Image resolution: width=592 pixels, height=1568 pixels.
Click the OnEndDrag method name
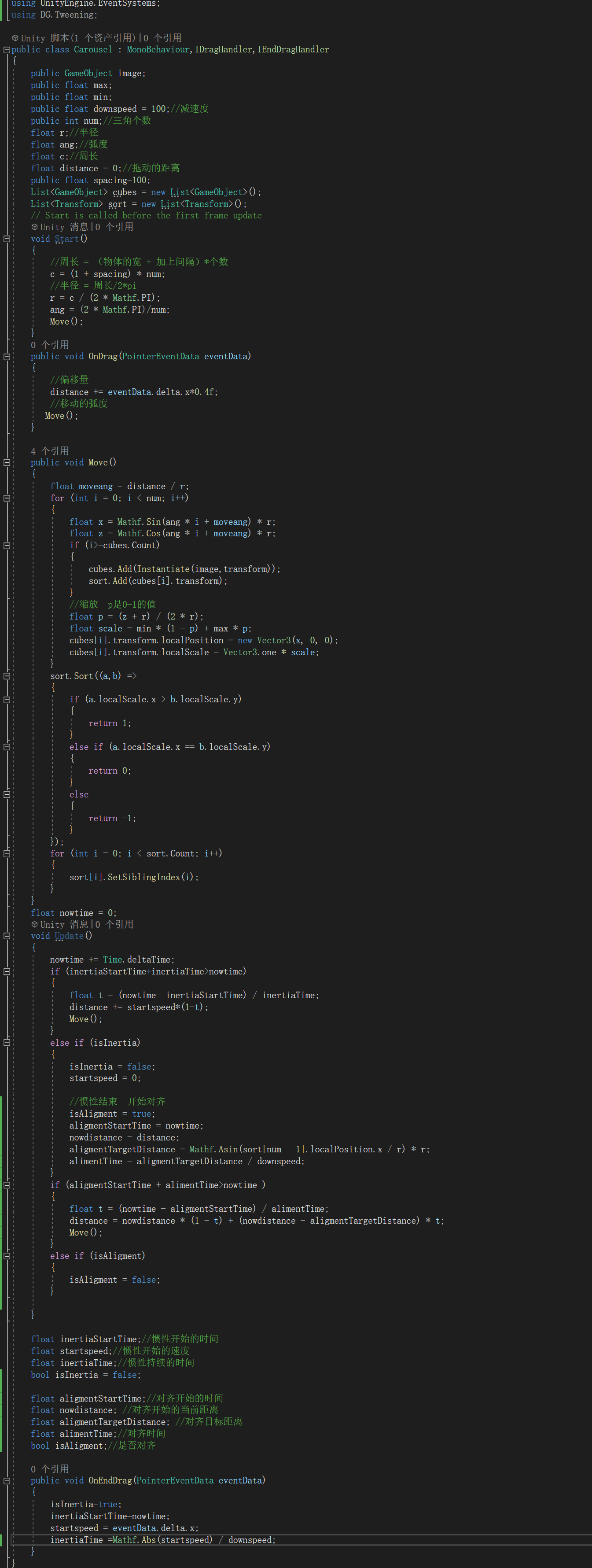click(x=110, y=1480)
